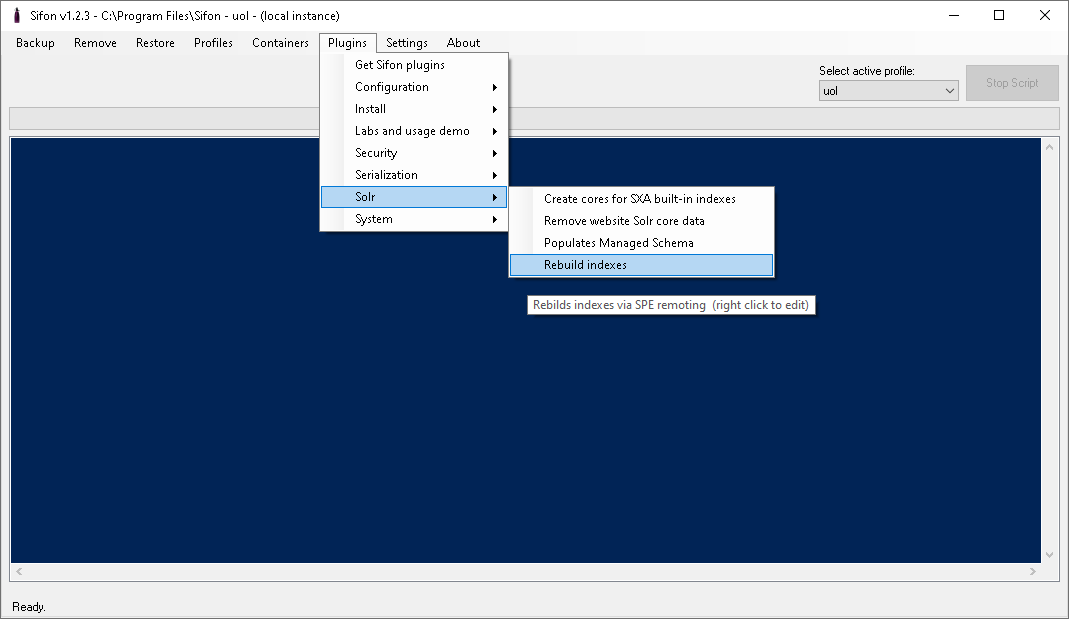This screenshot has height=619, width=1069.
Task: Select Remove website Solr core data
Action: point(624,221)
